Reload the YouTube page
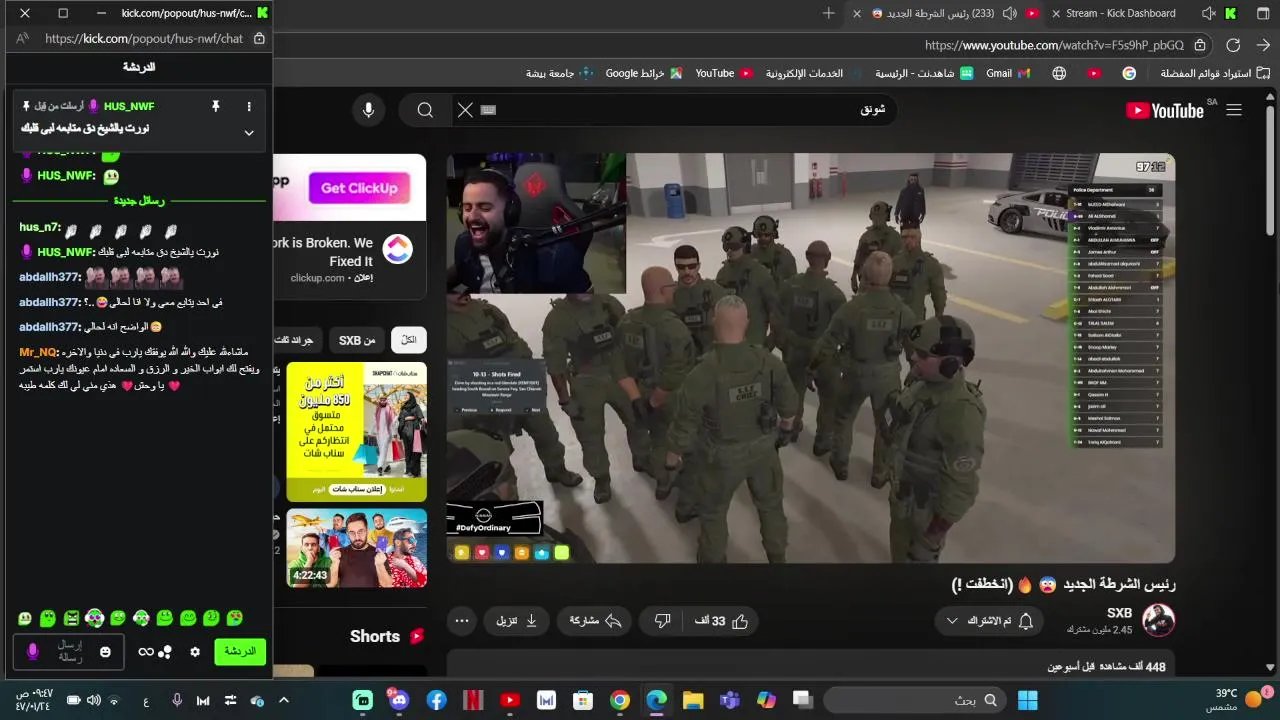 (1233, 45)
